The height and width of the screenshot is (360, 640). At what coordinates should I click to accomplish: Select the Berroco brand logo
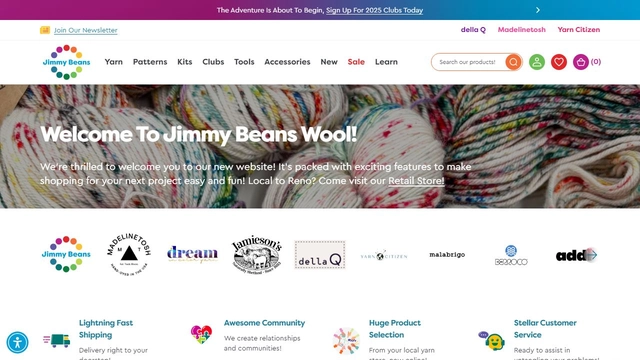pyautogui.click(x=511, y=255)
